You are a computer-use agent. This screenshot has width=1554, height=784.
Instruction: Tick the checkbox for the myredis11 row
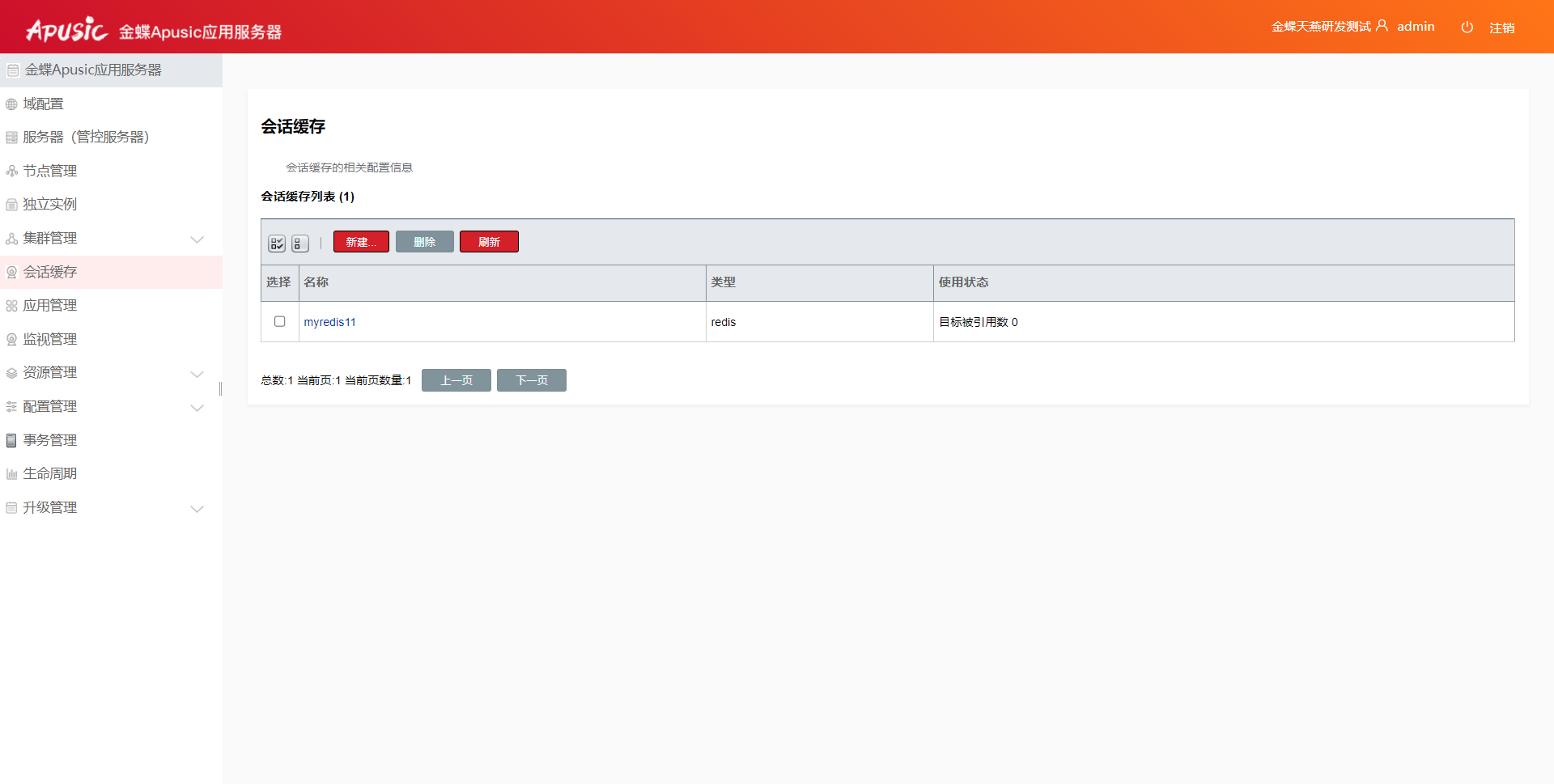(280, 321)
